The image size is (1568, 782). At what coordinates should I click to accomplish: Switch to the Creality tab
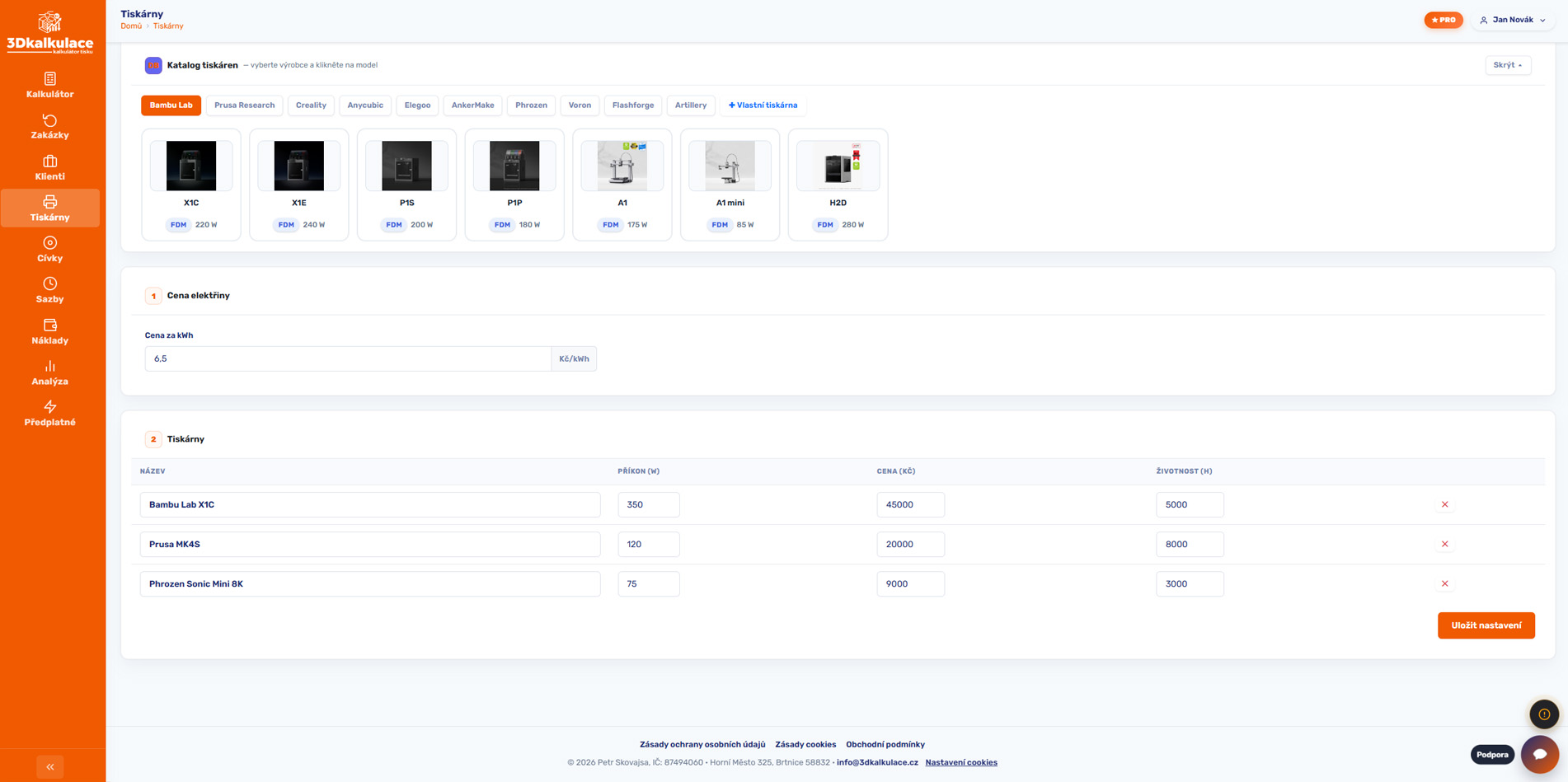tap(311, 105)
